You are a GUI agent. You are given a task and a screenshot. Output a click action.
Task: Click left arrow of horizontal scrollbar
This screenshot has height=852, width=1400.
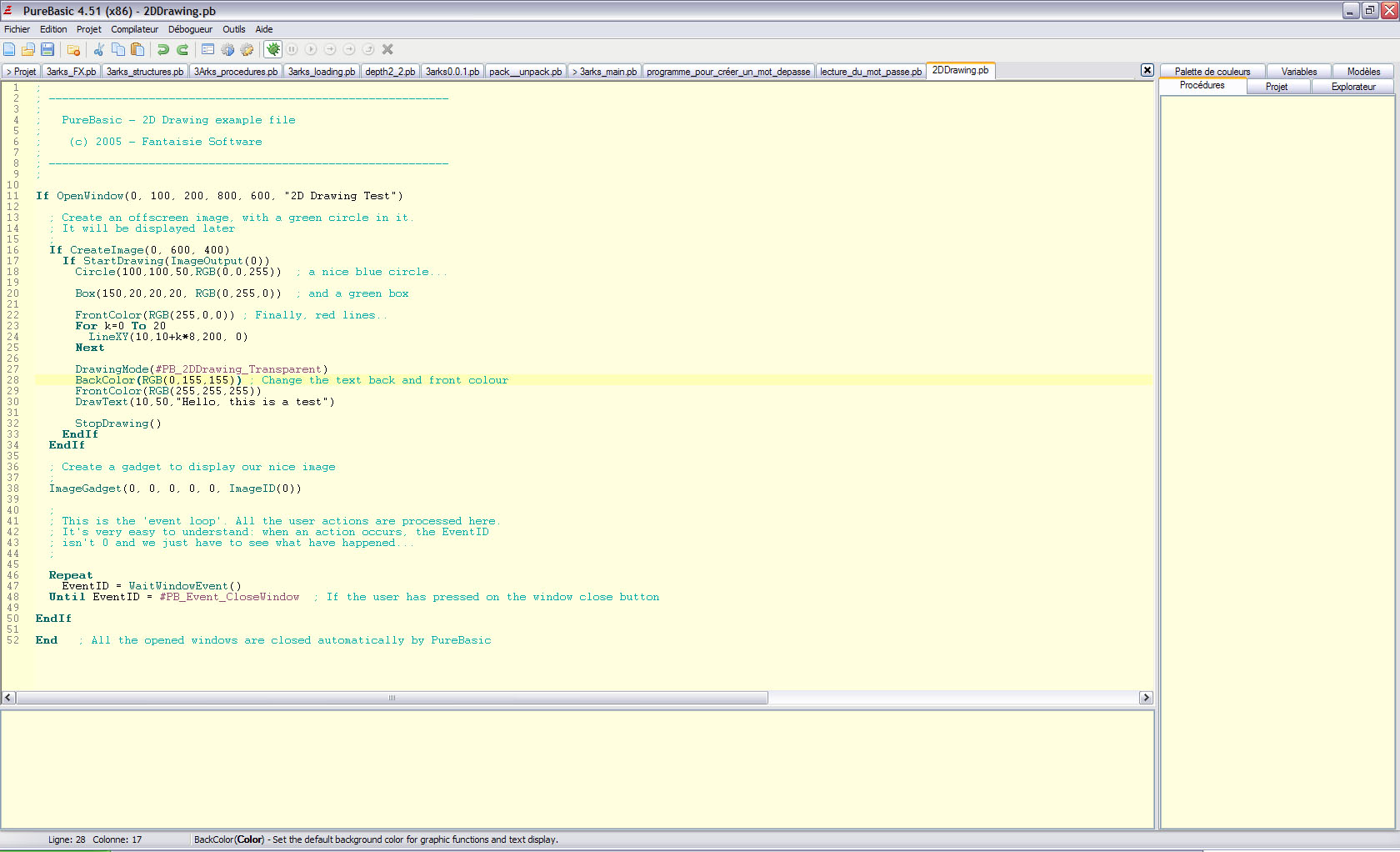pyautogui.click(x=8, y=698)
